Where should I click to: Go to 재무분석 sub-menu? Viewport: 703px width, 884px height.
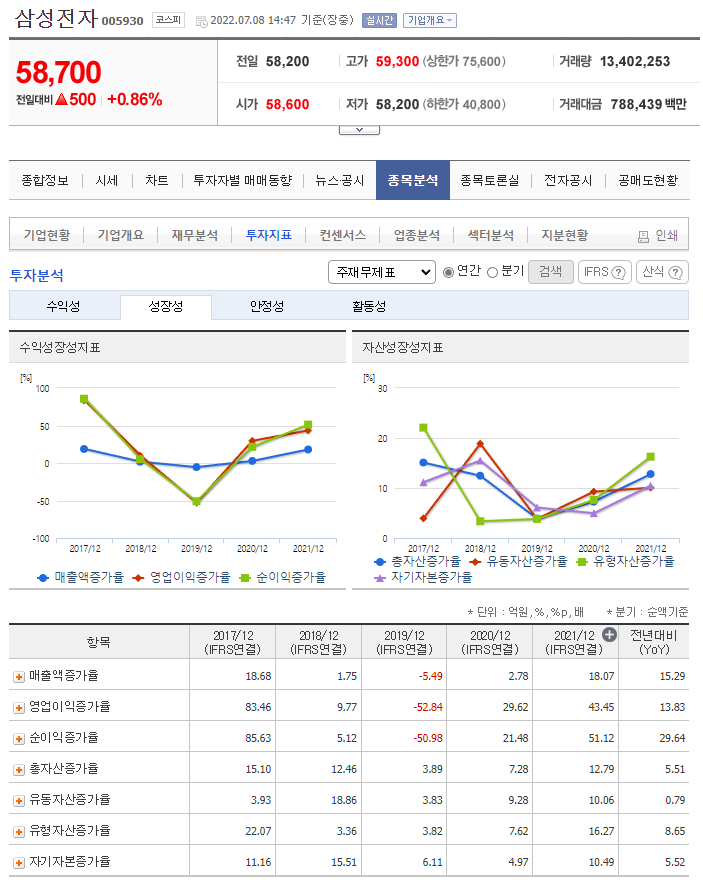[194, 235]
